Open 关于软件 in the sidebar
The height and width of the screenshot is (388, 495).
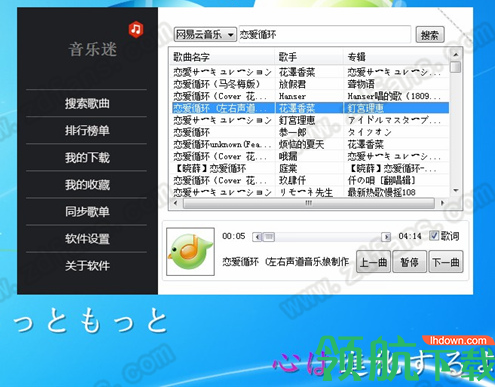(x=87, y=265)
